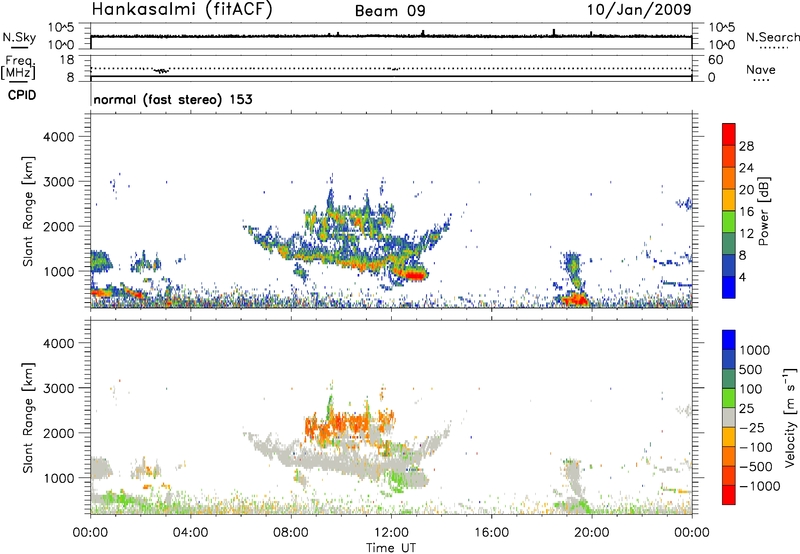Click the '1000' value on Velocity colorbar
This screenshot has width=800, height=554.
coord(754,350)
